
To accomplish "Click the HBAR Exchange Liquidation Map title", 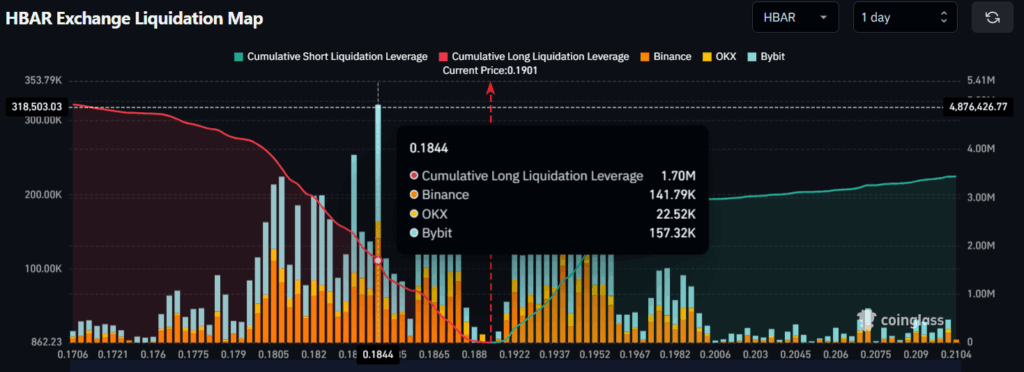I will pyautogui.click(x=135, y=19).
